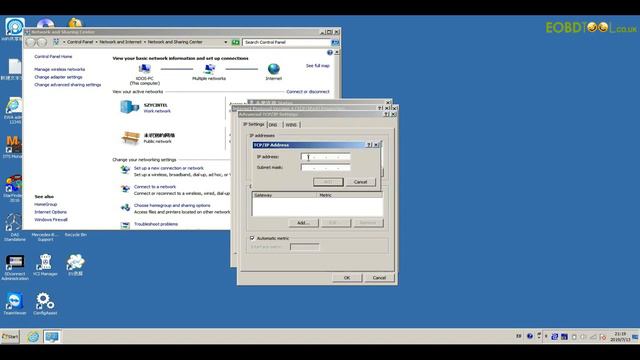Open Internet Options link

[51, 212]
